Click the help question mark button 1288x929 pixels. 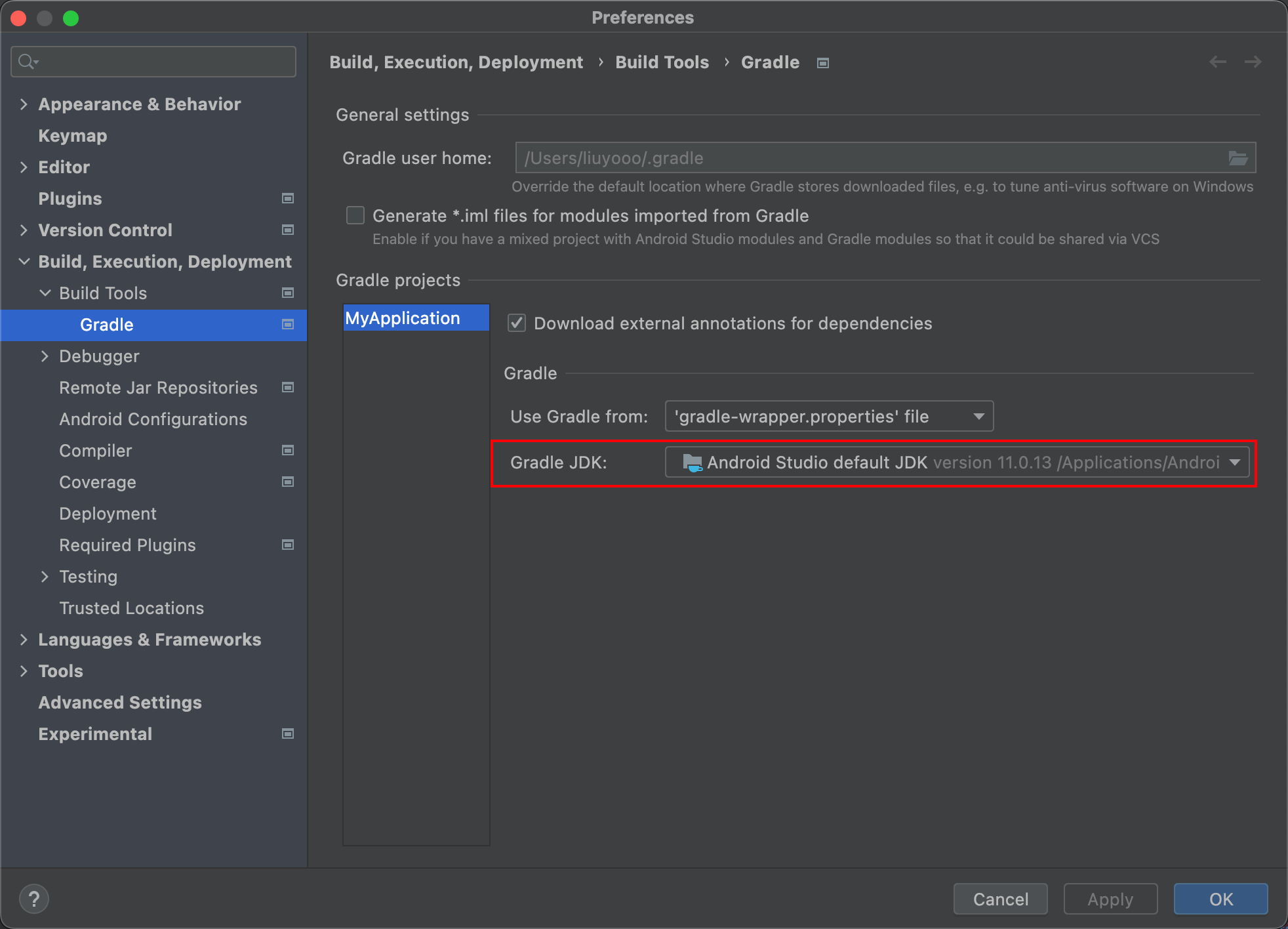[x=34, y=898]
